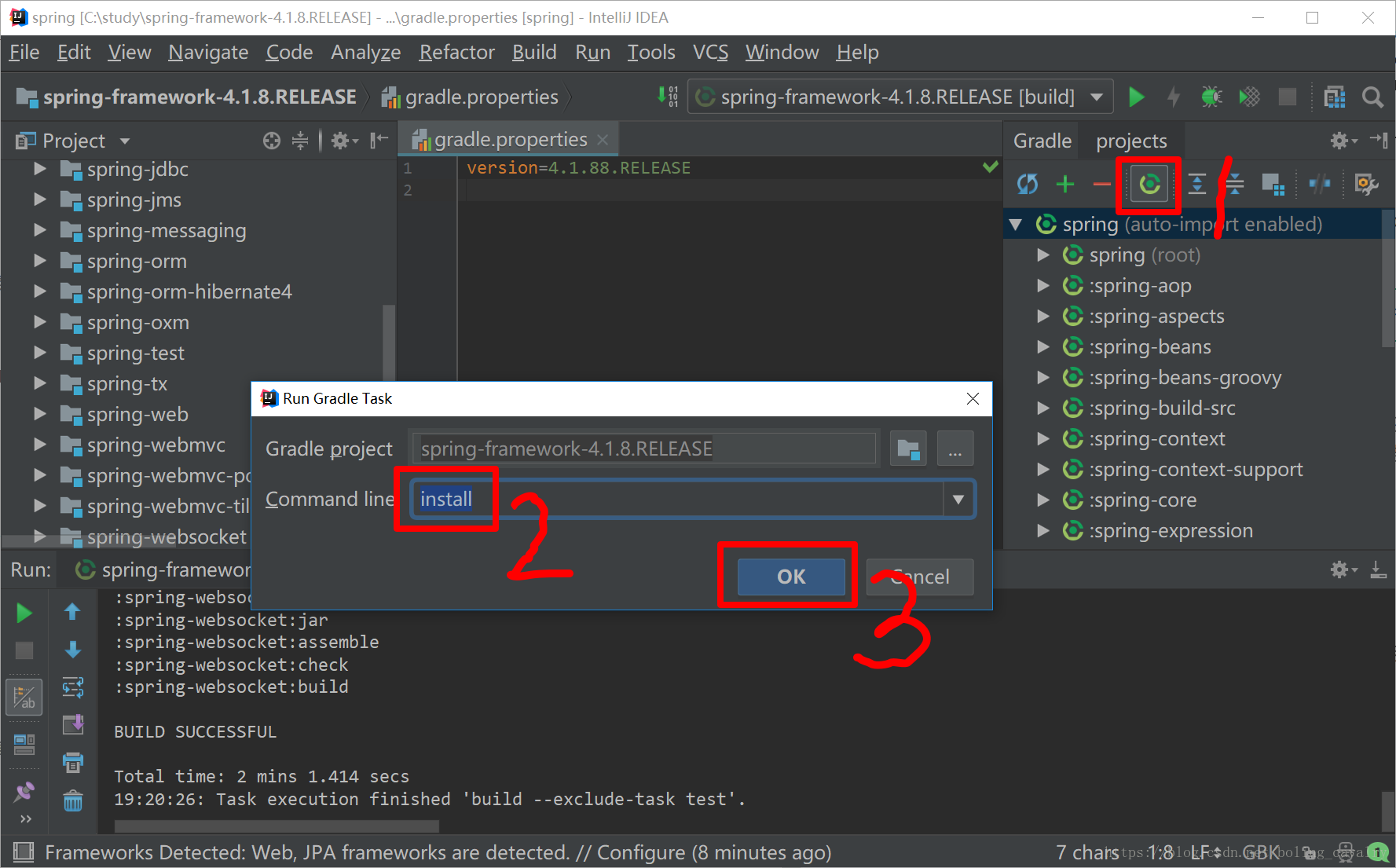This screenshot has height=868, width=1396.
Task: Confirm the Run Gradle Task dialog with OK
Action: click(x=791, y=577)
